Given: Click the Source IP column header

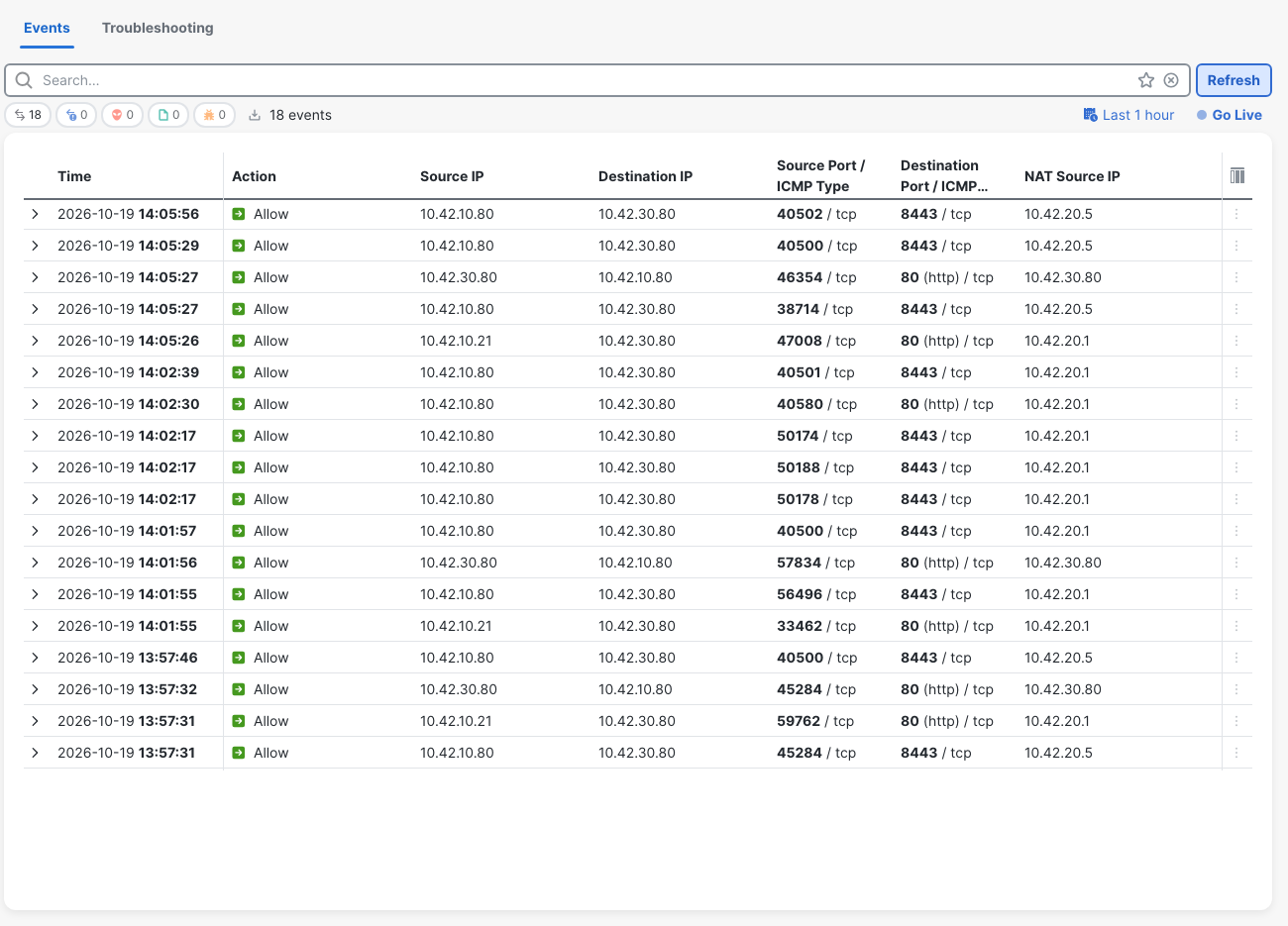Looking at the screenshot, I should (x=452, y=176).
